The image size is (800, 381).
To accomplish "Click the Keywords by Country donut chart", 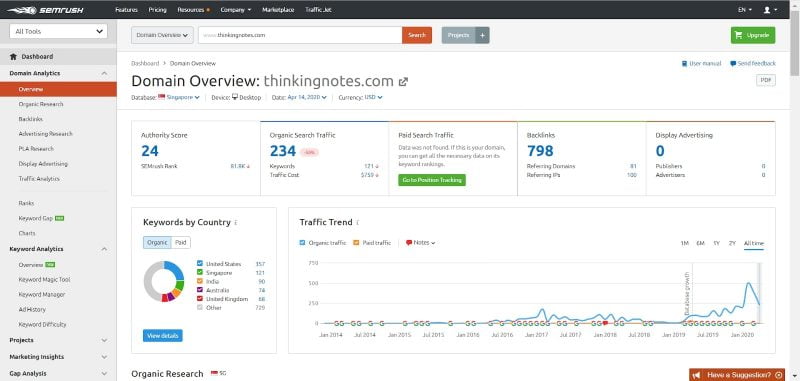I will point(164,282).
